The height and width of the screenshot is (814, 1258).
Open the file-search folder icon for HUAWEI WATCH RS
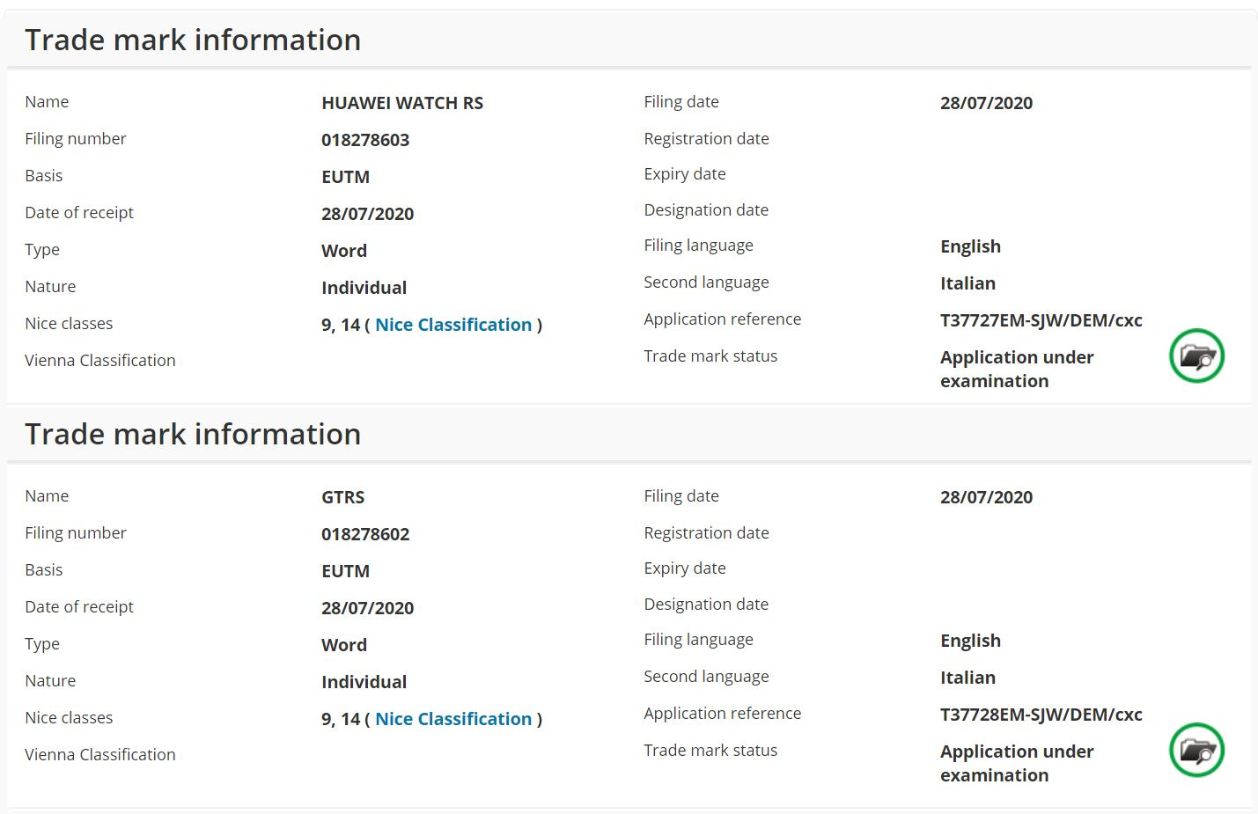click(x=1197, y=356)
